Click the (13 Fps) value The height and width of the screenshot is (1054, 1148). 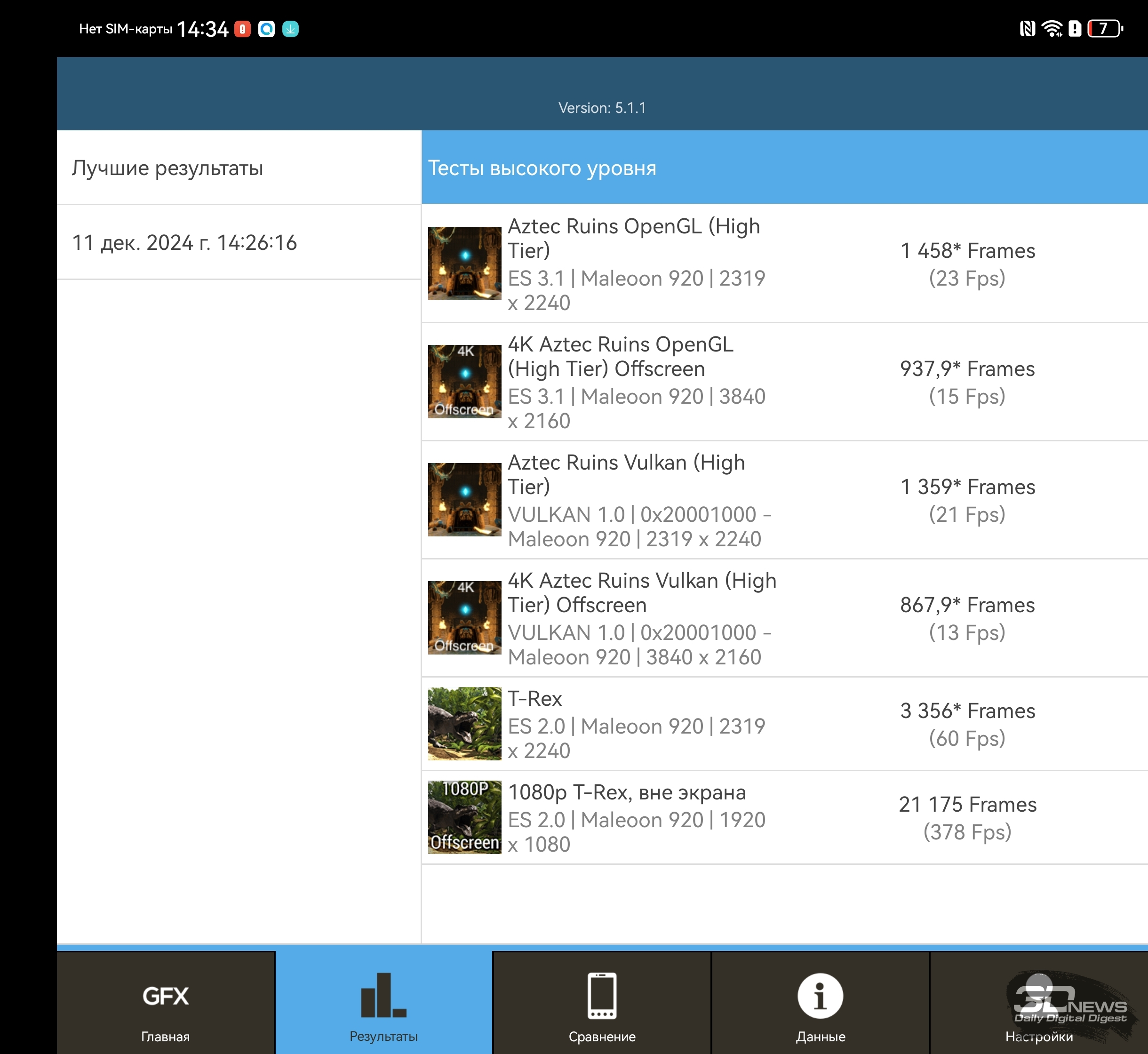(x=967, y=632)
